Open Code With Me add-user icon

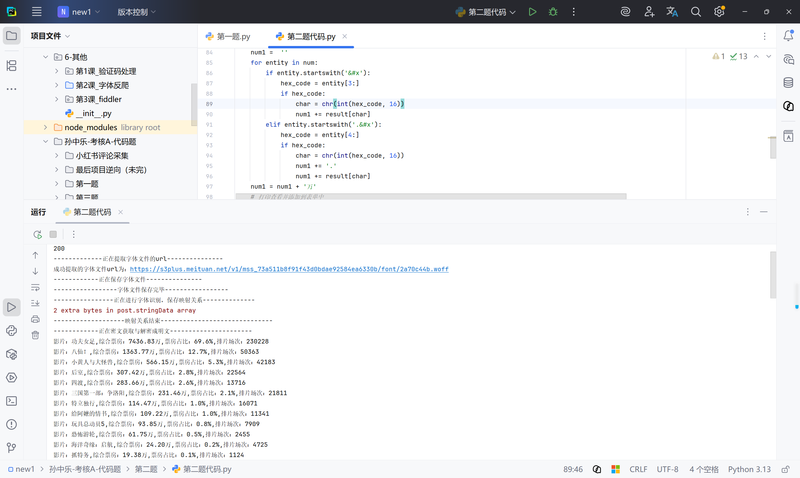pos(649,12)
